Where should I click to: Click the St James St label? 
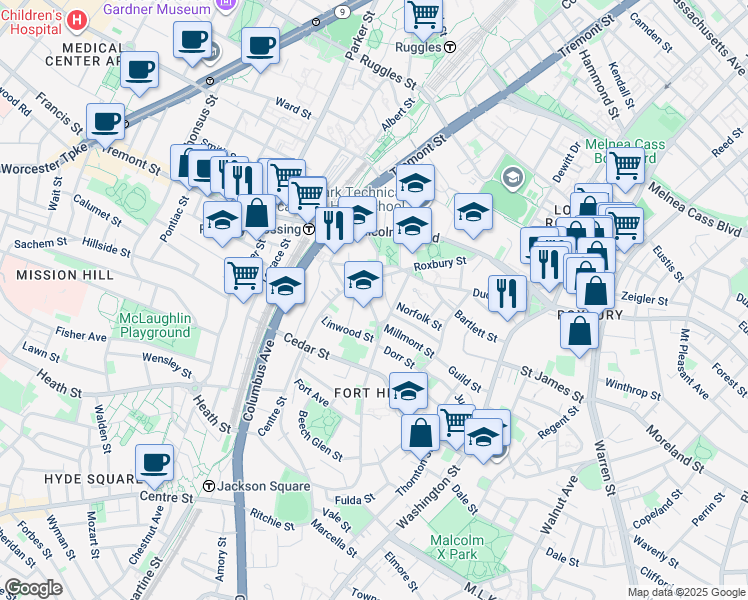[x=552, y=384]
